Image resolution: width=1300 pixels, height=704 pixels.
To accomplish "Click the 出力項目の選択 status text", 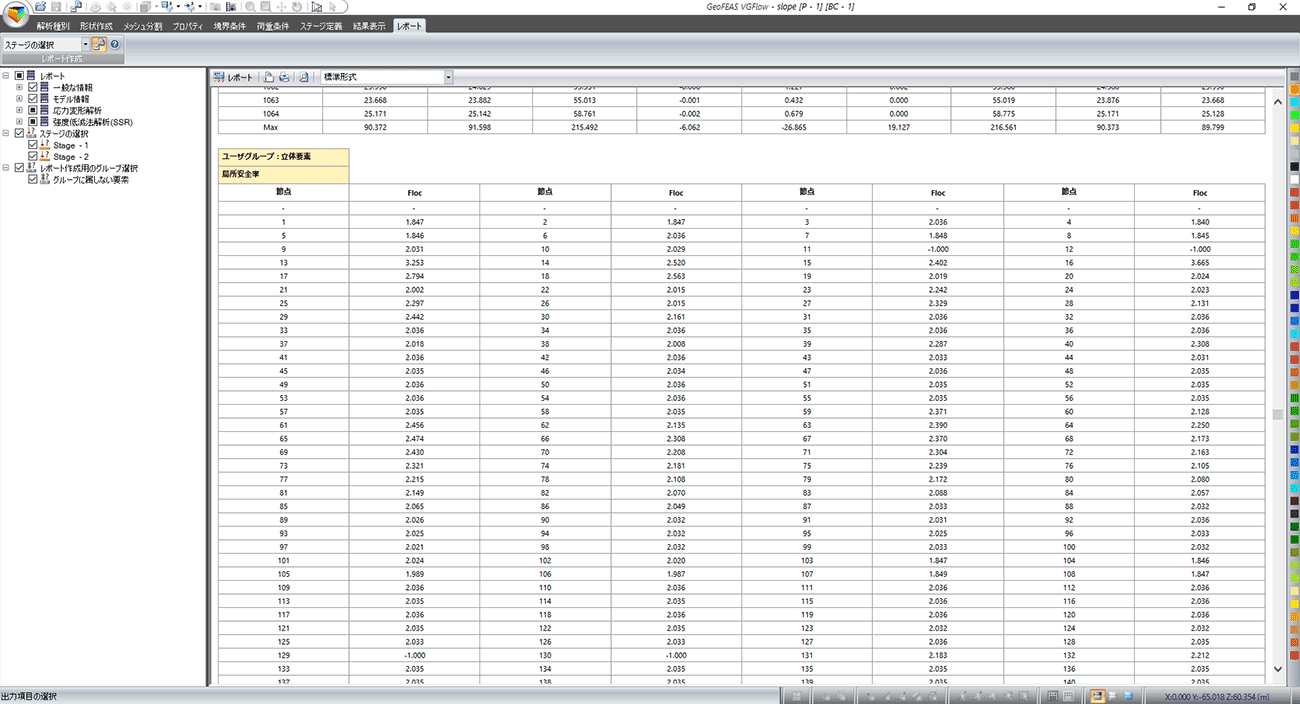I will click(29, 696).
